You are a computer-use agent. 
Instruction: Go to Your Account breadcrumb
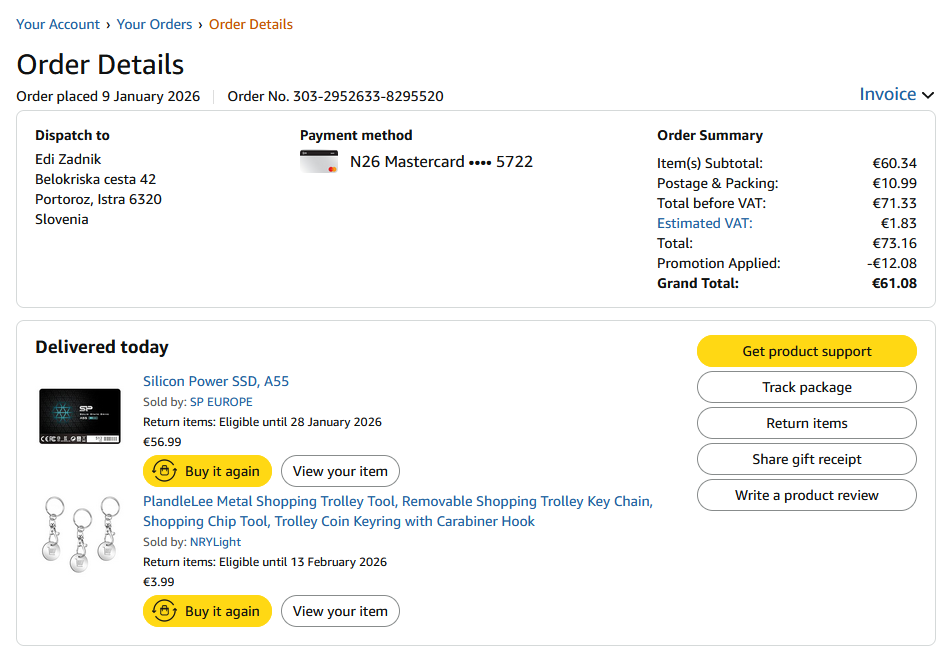tap(58, 24)
